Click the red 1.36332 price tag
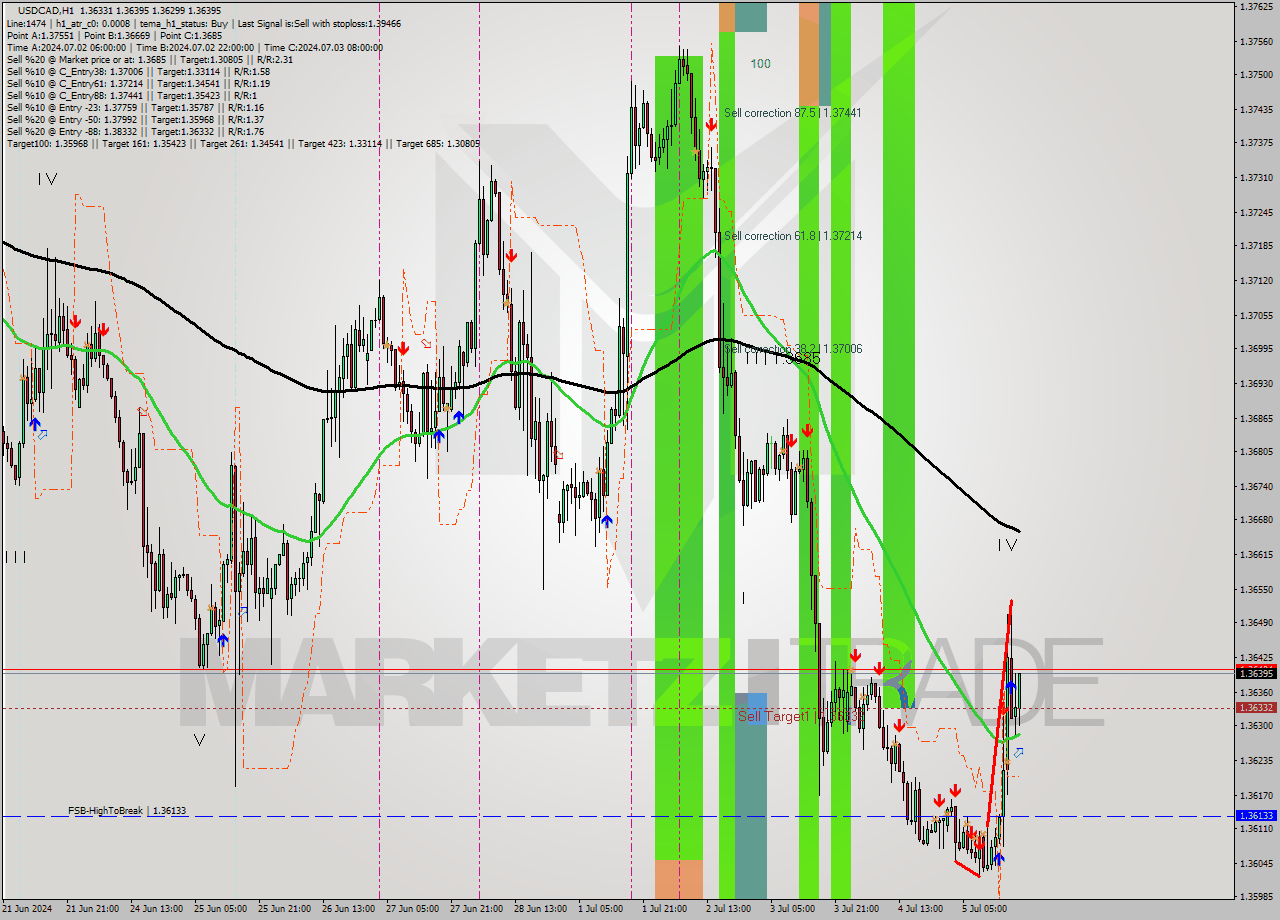1280x920 pixels. (x=1256, y=707)
